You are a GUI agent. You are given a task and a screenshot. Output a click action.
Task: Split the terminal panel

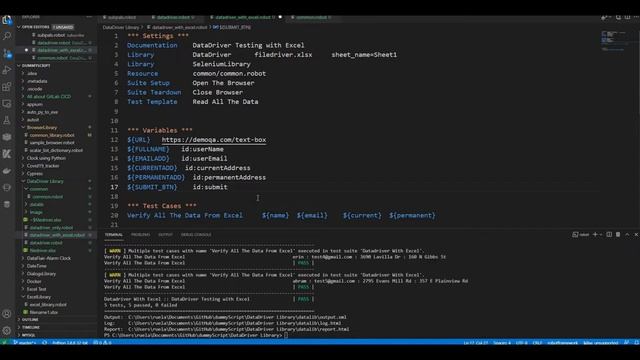609,234
